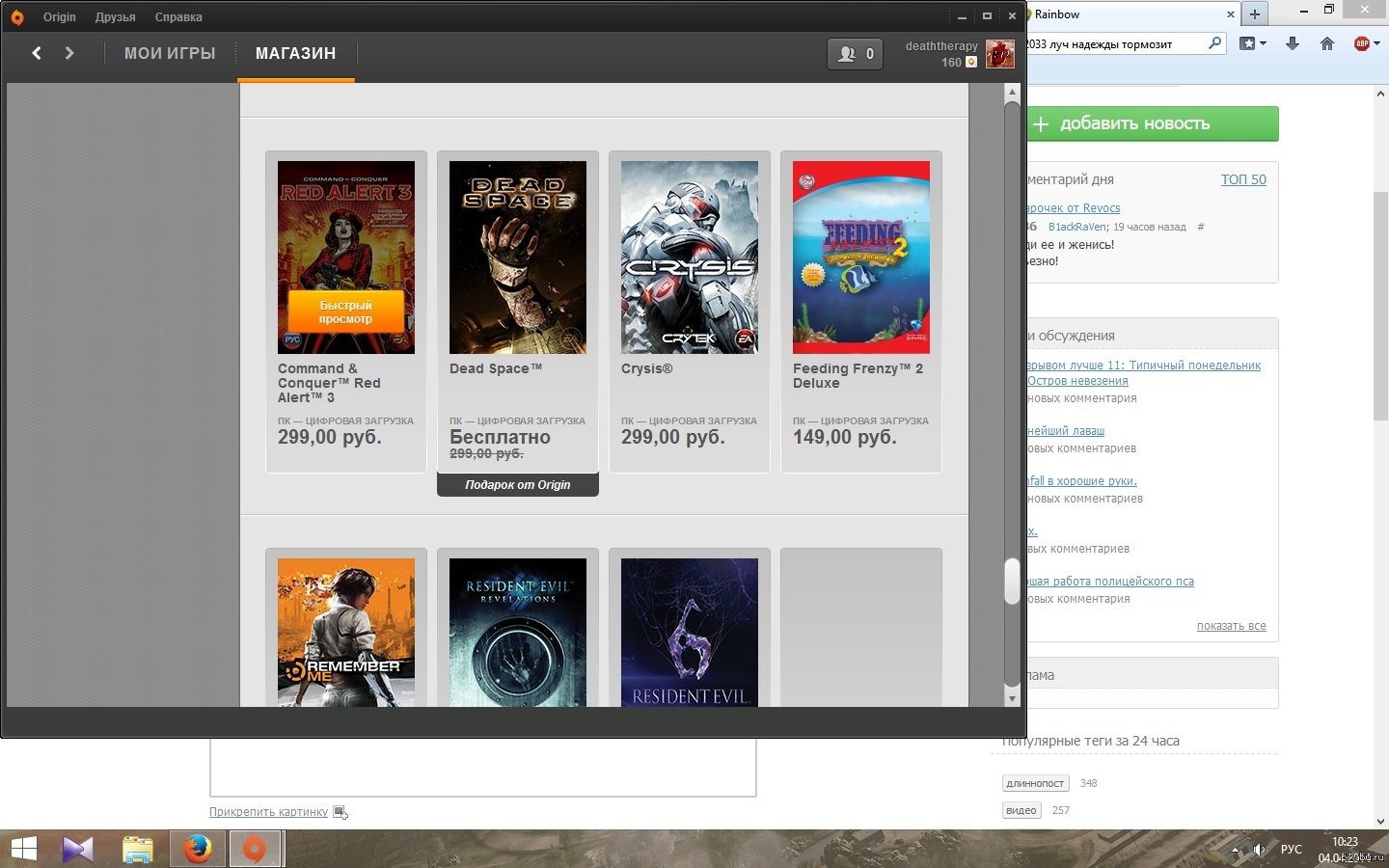Click the видео tag

click(x=1021, y=810)
